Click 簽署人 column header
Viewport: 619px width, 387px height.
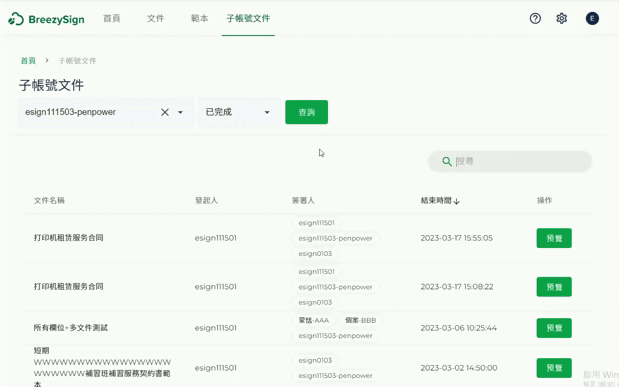click(303, 201)
